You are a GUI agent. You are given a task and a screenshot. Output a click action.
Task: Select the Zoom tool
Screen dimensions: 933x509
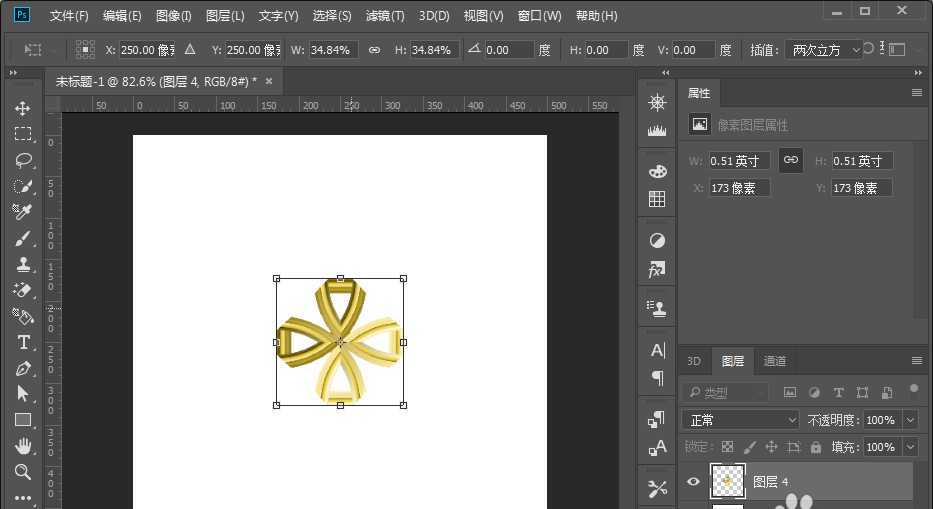click(x=22, y=472)
